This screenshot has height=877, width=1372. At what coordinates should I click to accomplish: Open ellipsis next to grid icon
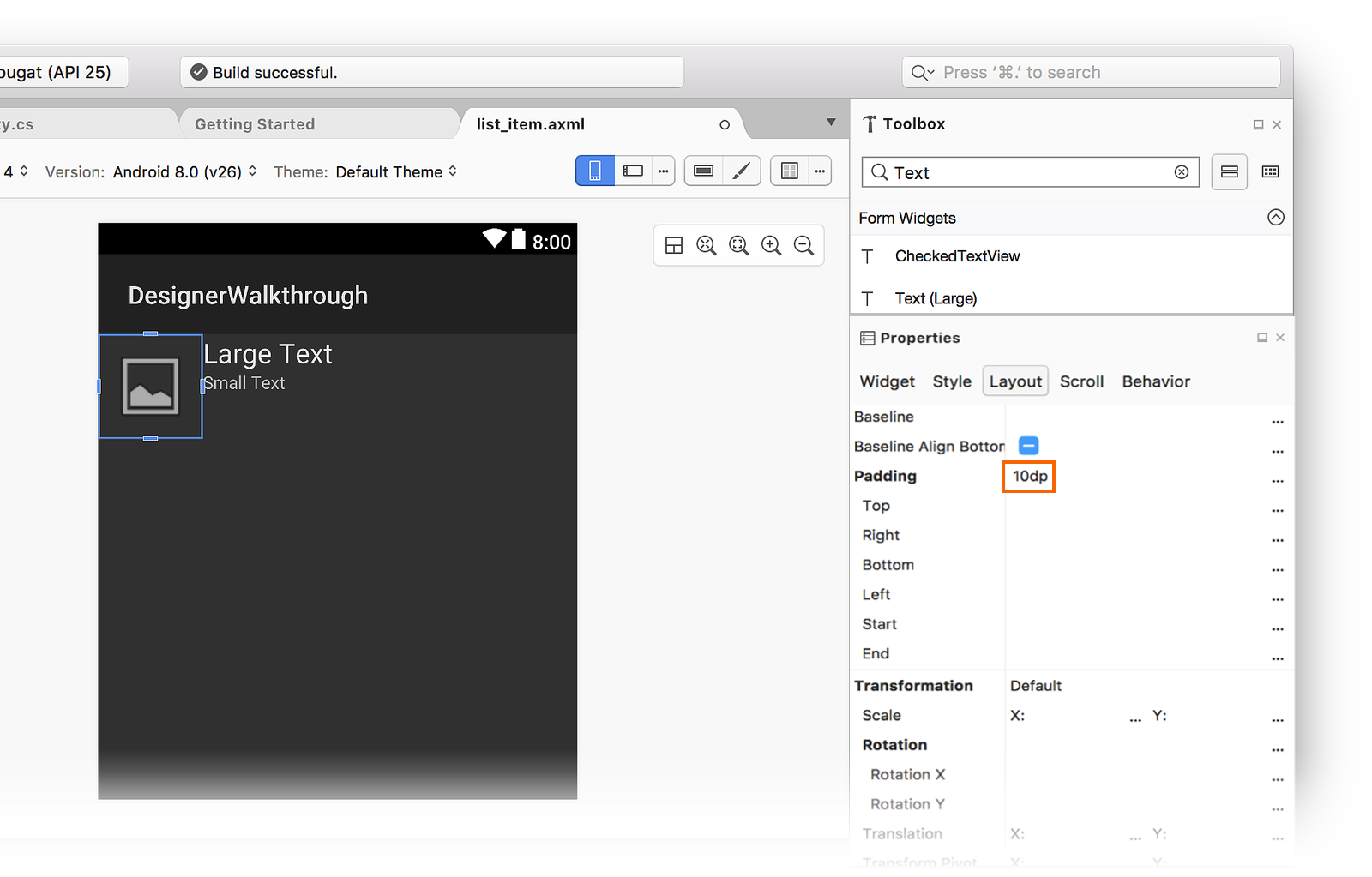tap(820, 171)
